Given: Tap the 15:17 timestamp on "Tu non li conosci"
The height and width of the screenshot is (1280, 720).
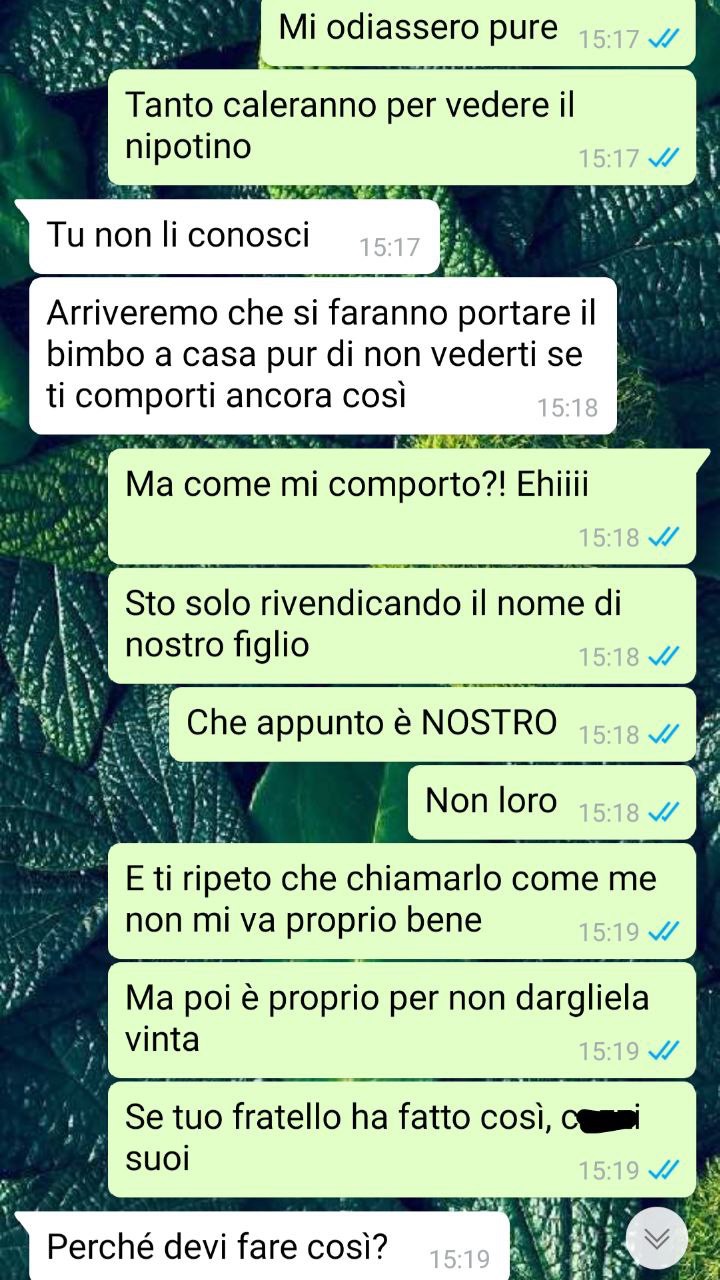Looking at the screenshot, I should point(390,247).
